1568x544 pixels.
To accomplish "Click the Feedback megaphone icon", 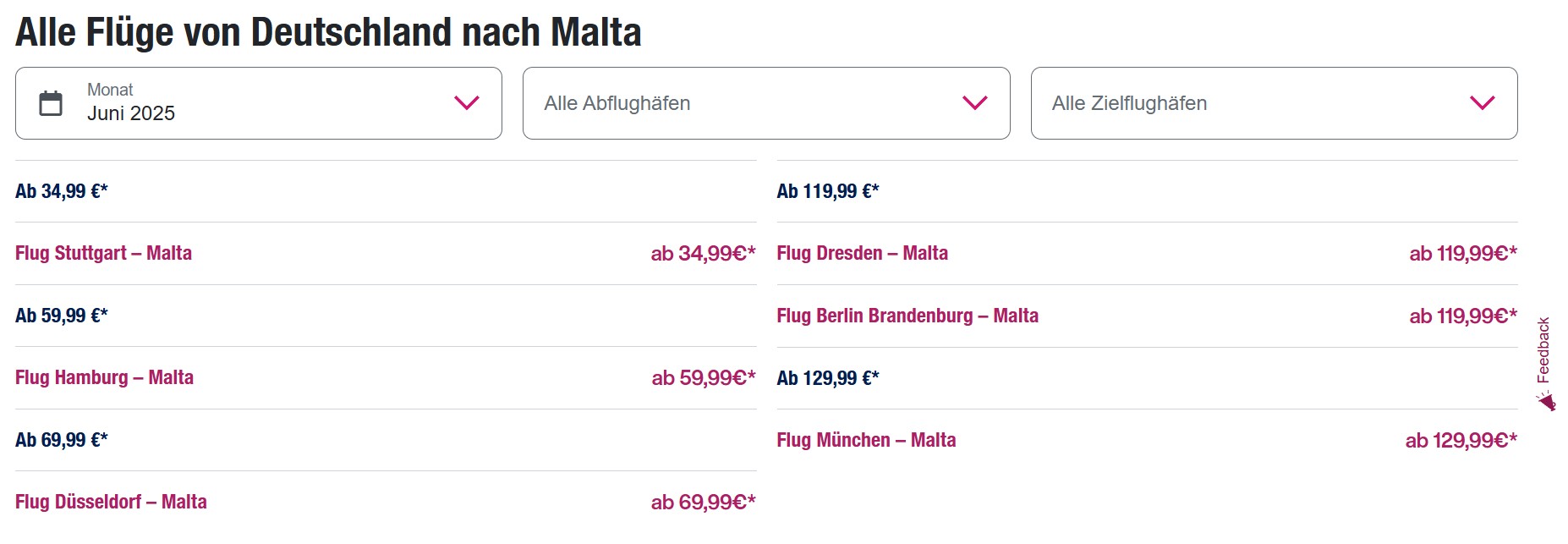I will (x=1547, y=401).
